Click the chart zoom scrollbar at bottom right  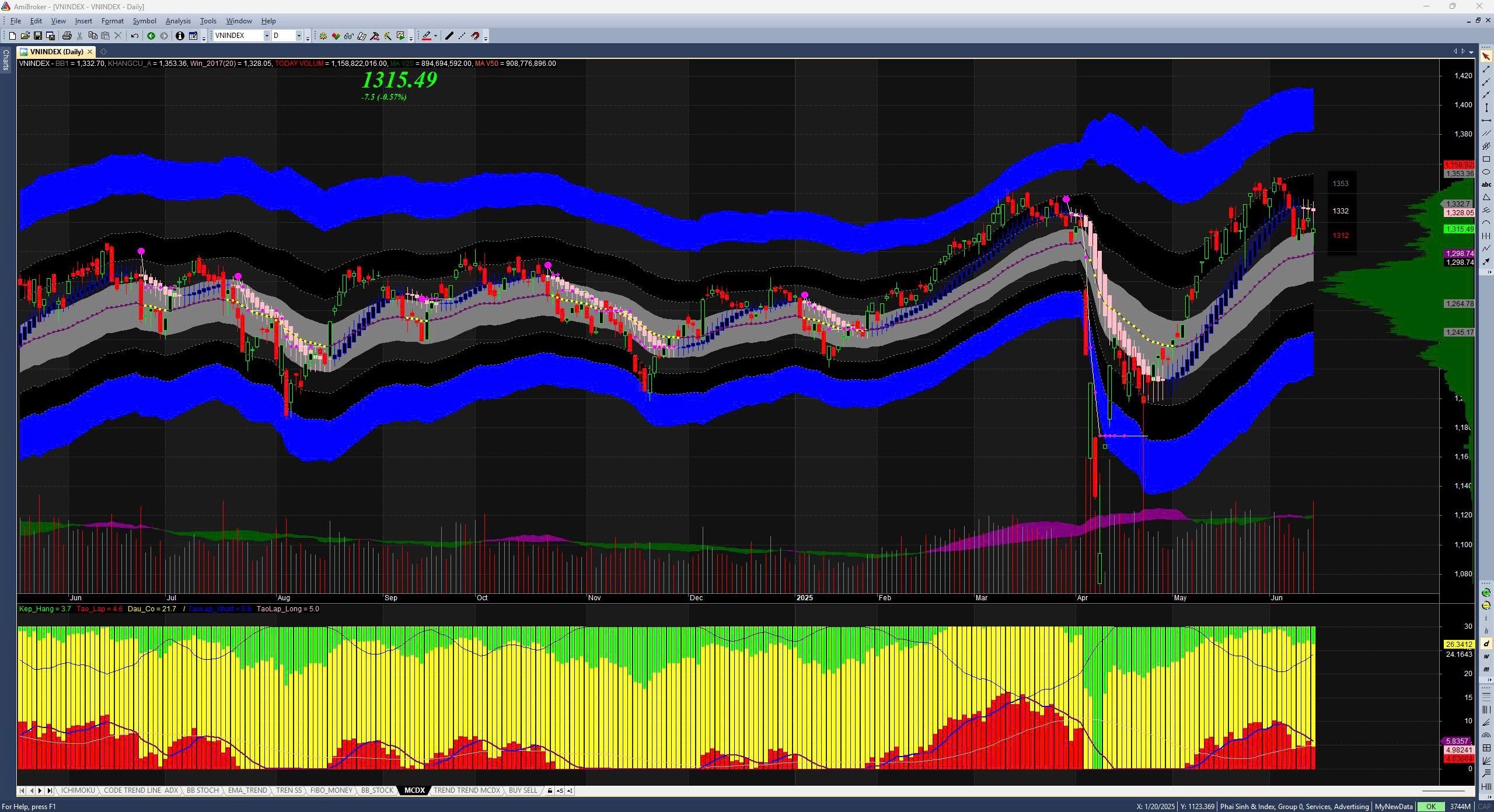click(1444, 790)
